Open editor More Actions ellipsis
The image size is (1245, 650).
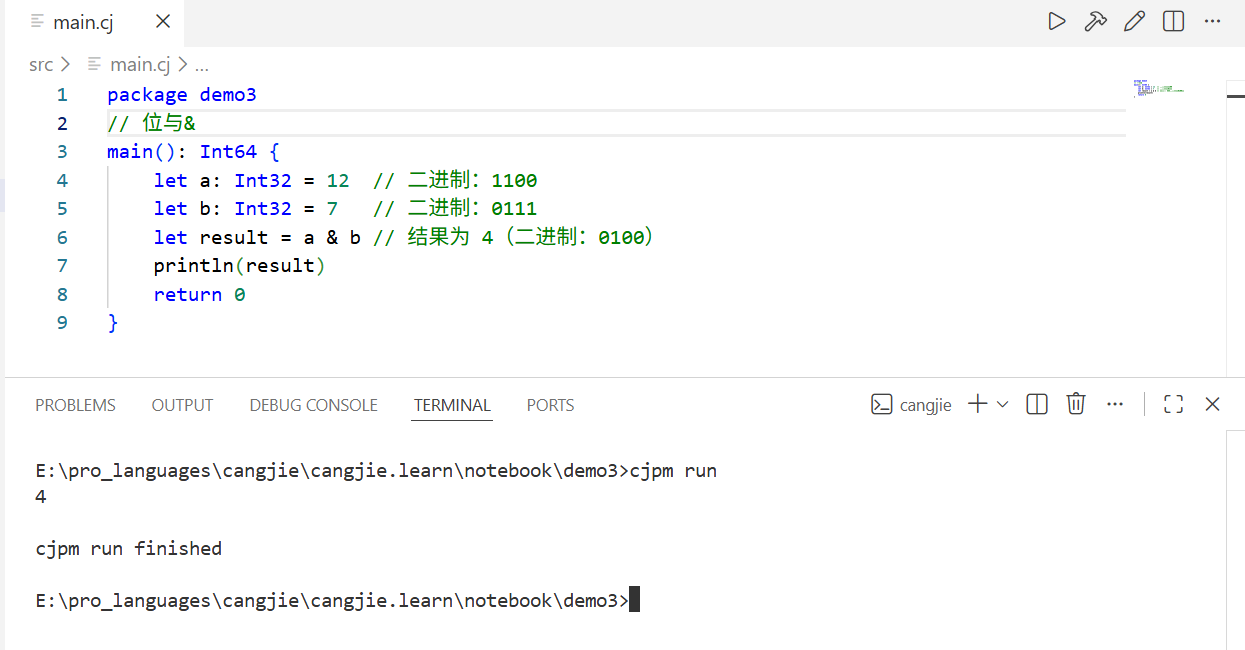1212,21
